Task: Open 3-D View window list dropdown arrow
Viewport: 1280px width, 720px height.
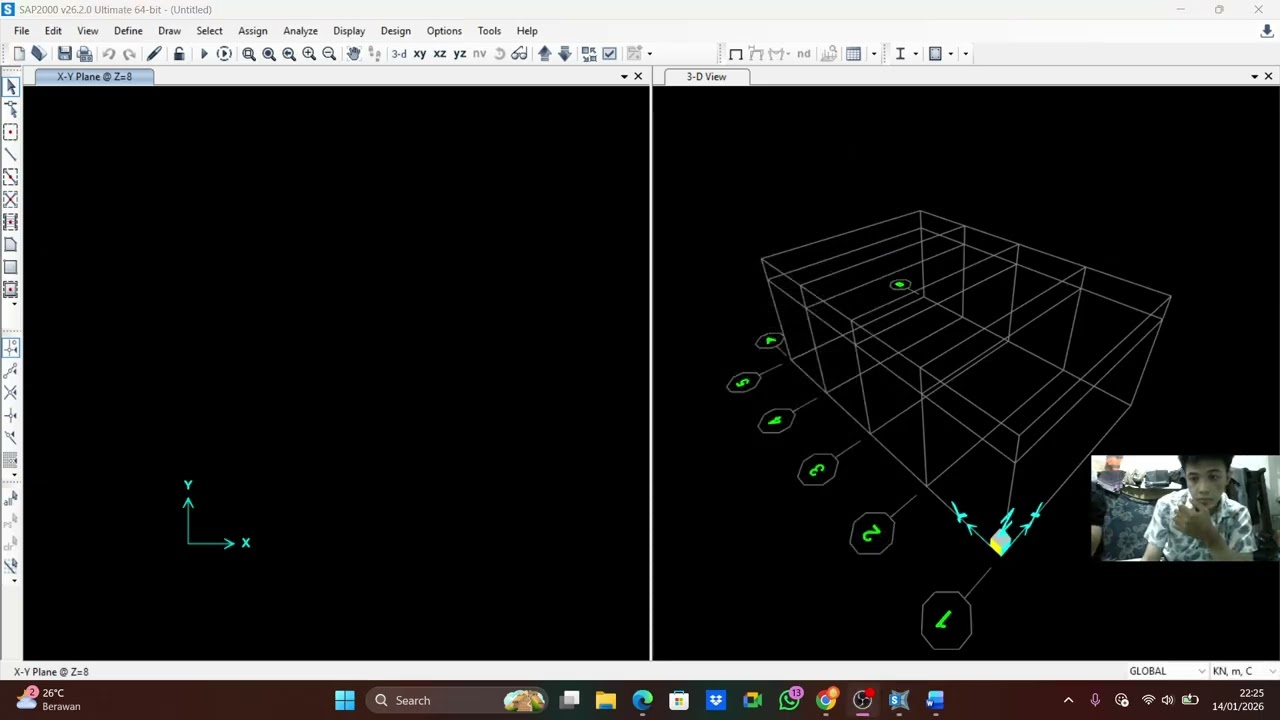Action: (x=1254, y=77)
